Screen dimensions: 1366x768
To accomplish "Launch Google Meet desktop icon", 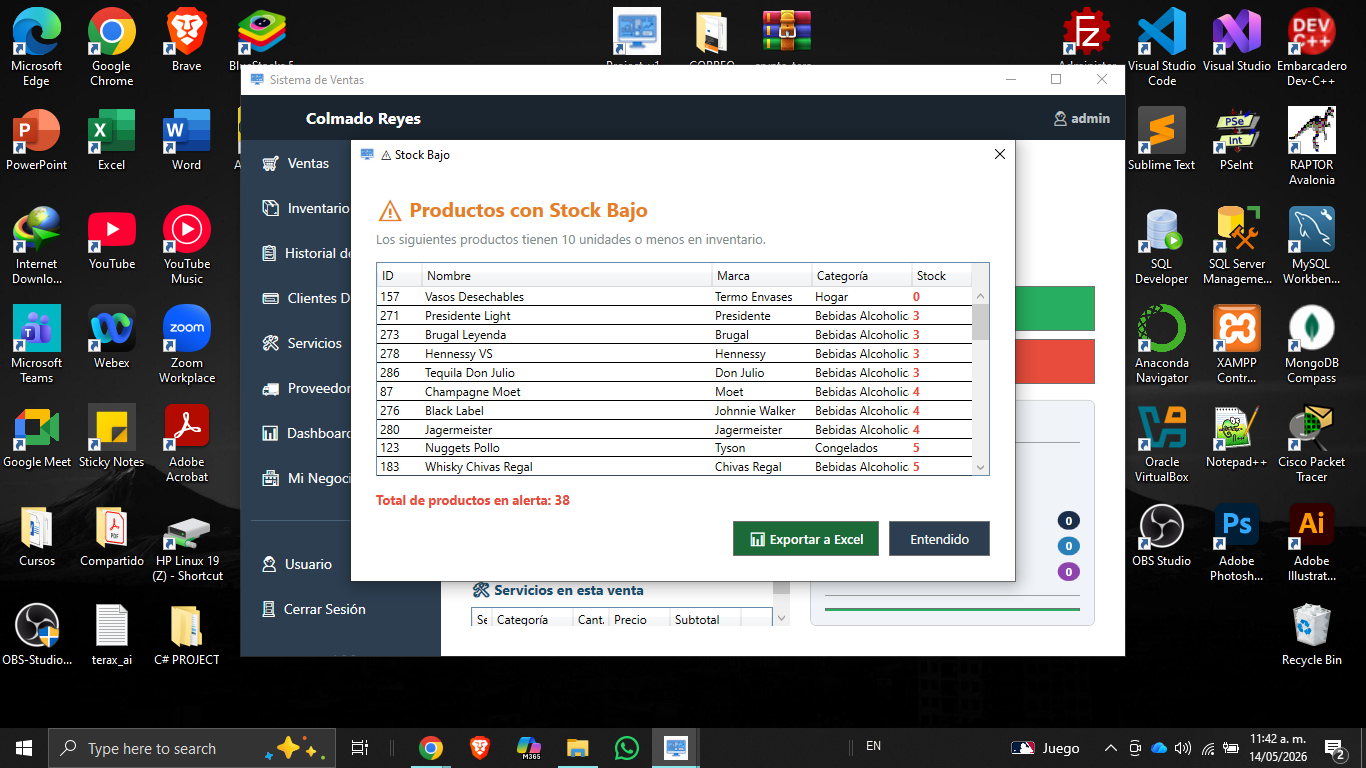I will (x=37, y=436).
